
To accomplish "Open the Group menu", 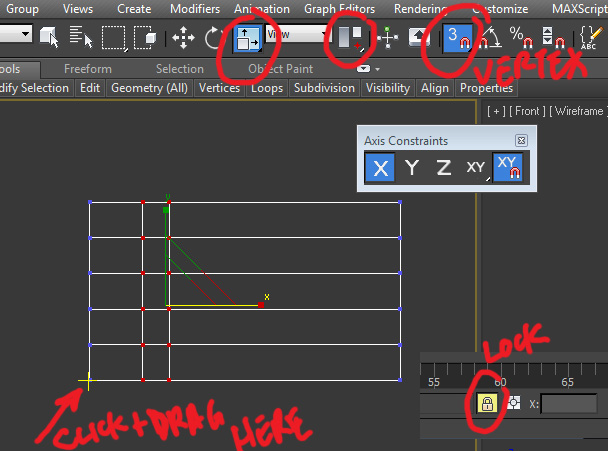I will 22,9.
